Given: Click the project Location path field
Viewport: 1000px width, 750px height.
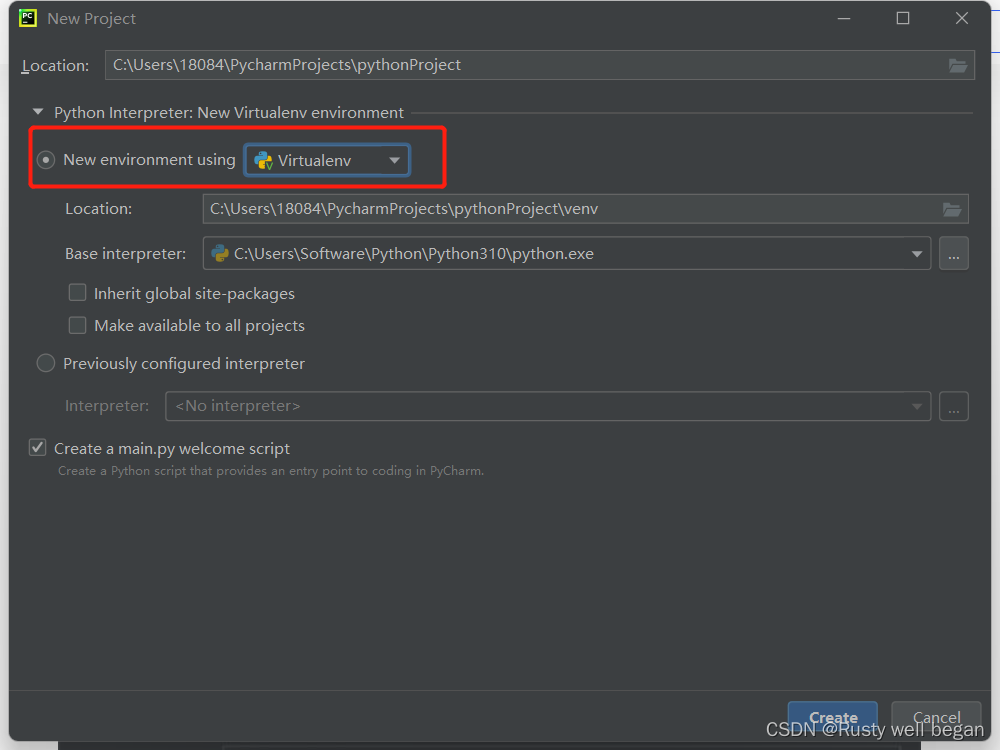Looking at the screenshot, I should pos(540,65).
